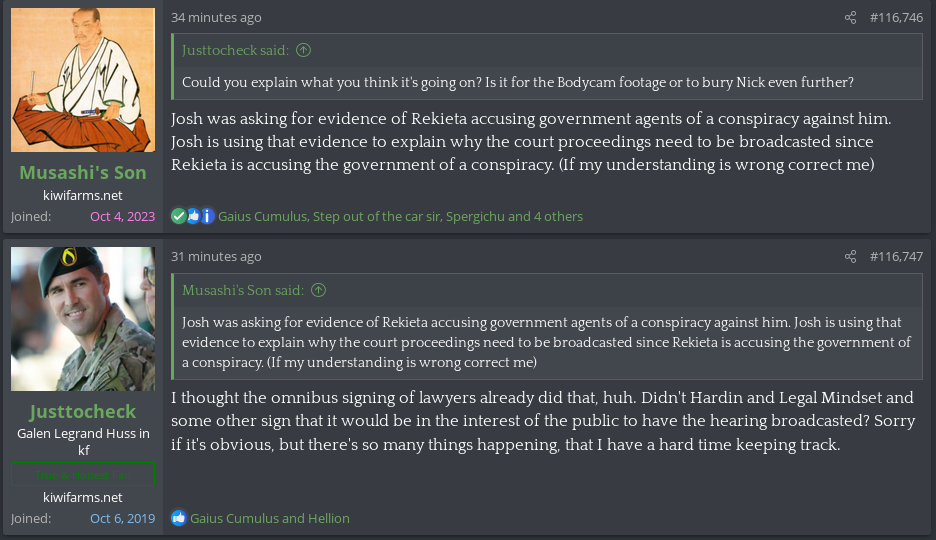Image resolution: width=936 pixels, height=540 pixels.
Task: Show reactions list 'Gaius Cumulus and Hellion'
Action: [270, 518]
